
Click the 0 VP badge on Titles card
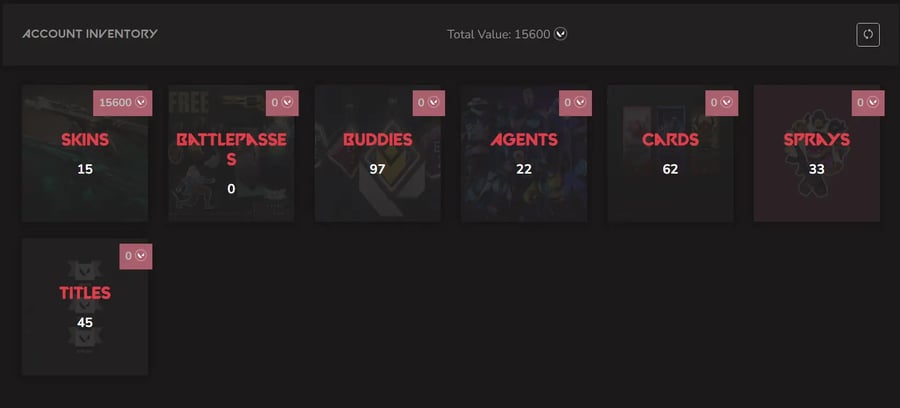[135, 257]
